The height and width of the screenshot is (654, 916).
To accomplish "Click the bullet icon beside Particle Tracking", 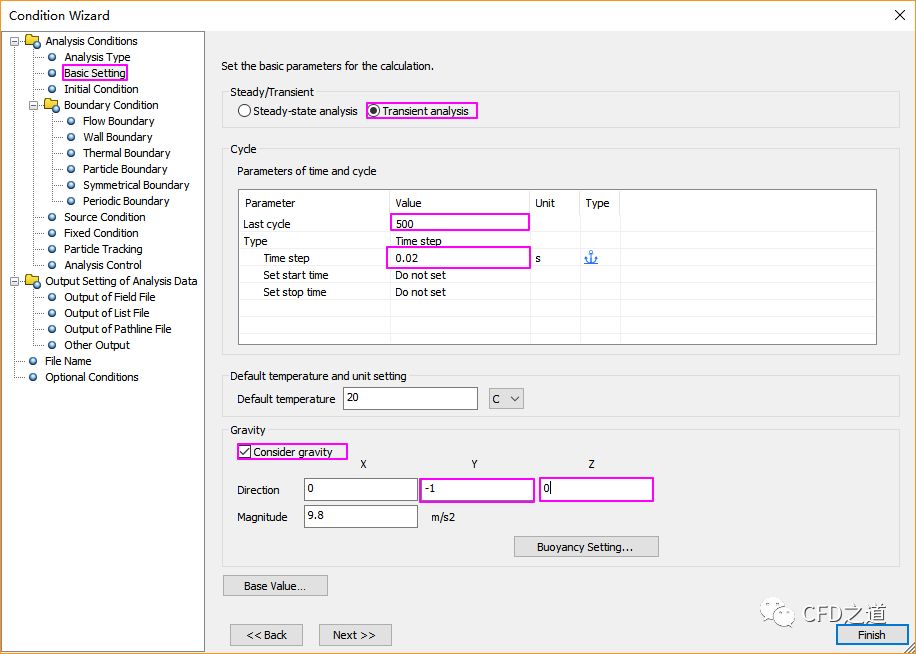I will (x=52, y=249).
